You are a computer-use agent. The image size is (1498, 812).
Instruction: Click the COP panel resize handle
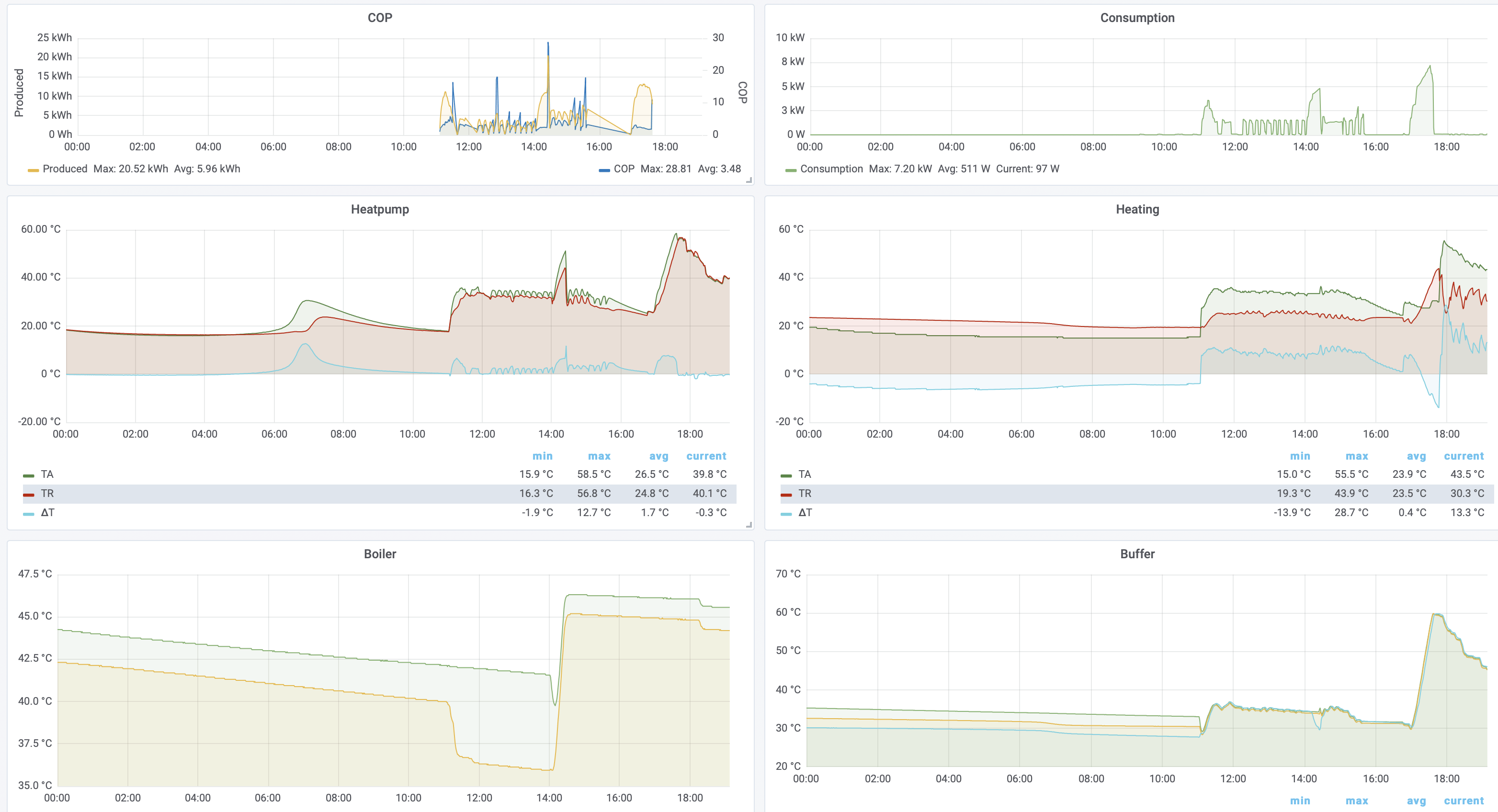coord(749,180)
